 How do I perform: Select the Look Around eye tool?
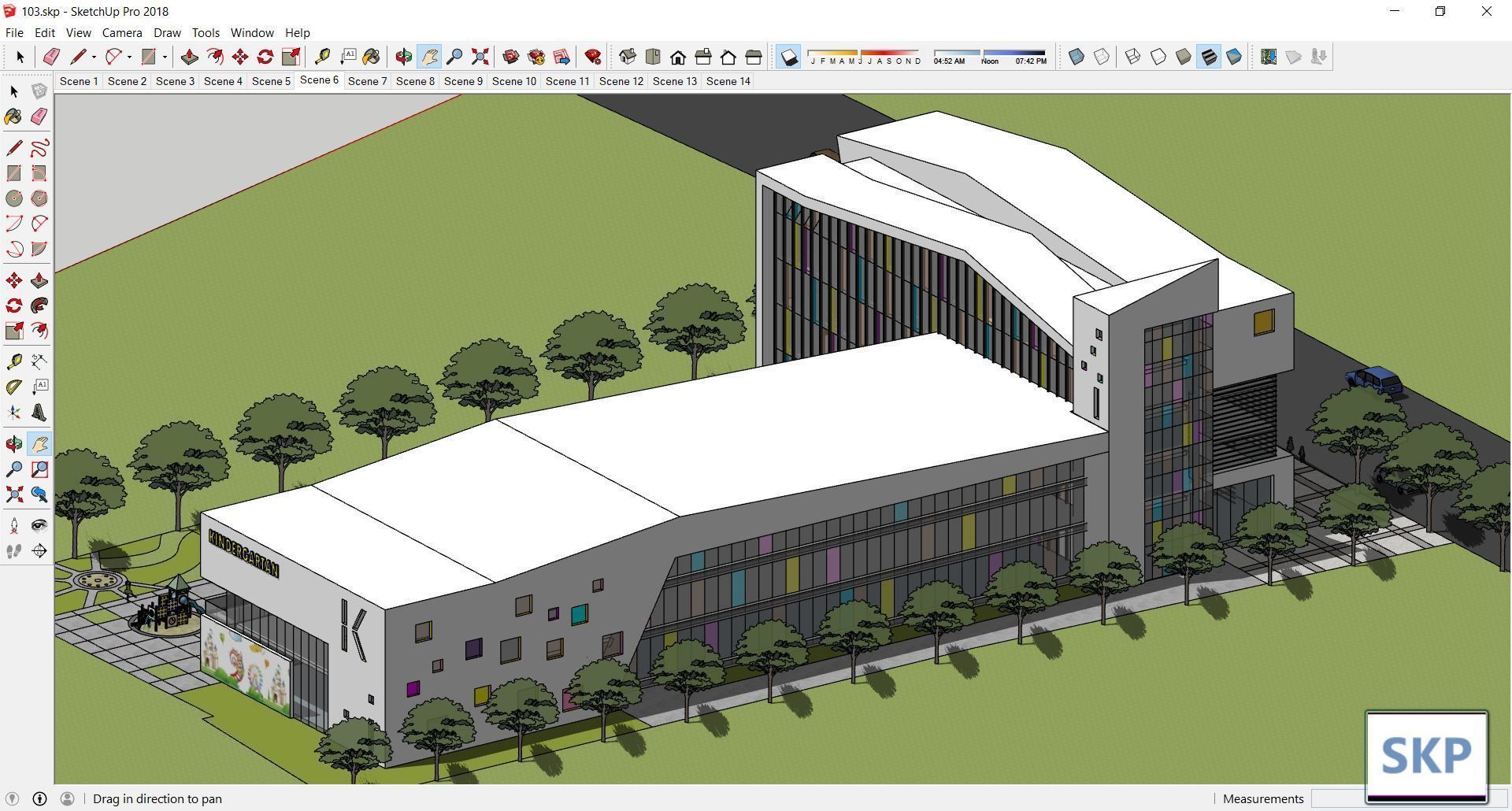click(39, 526)
